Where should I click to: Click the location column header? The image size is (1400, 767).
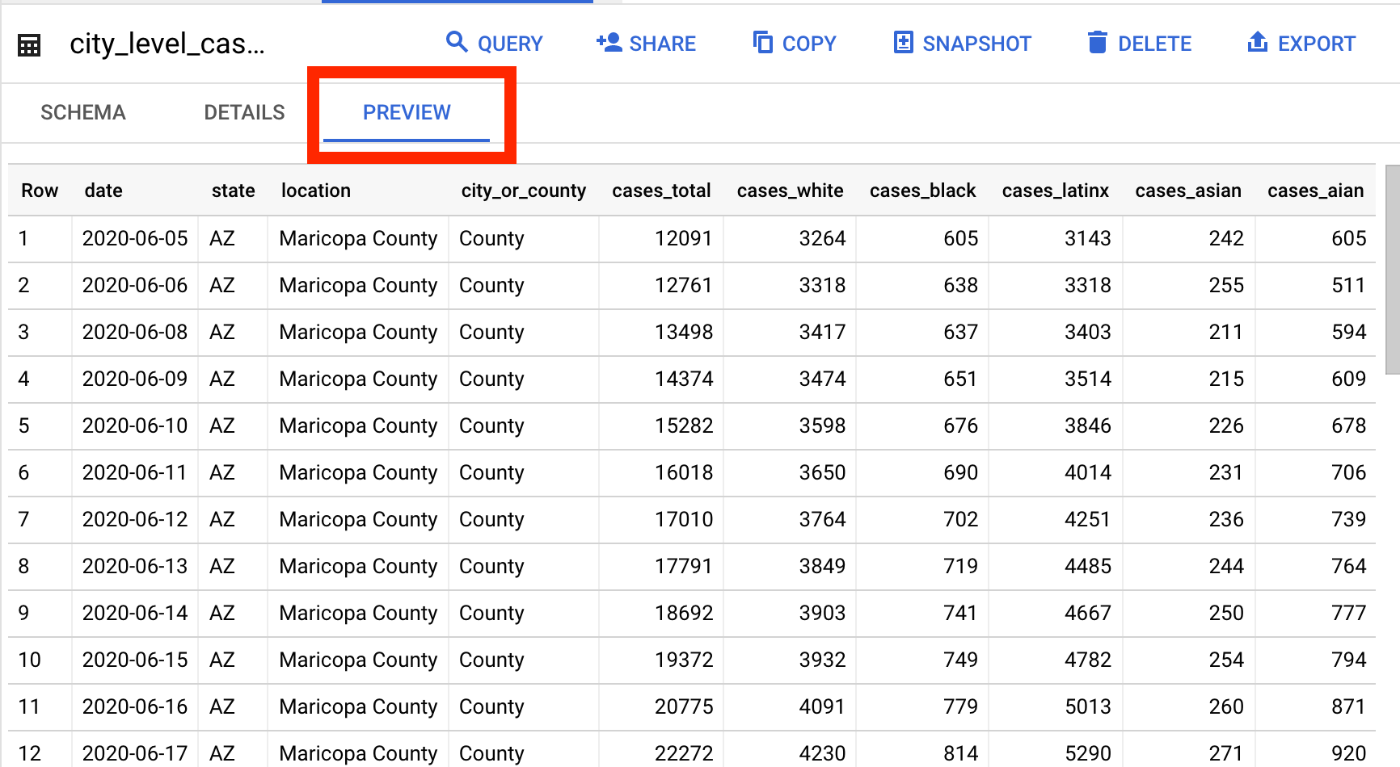pyautogui.click(x=316, y=190)
